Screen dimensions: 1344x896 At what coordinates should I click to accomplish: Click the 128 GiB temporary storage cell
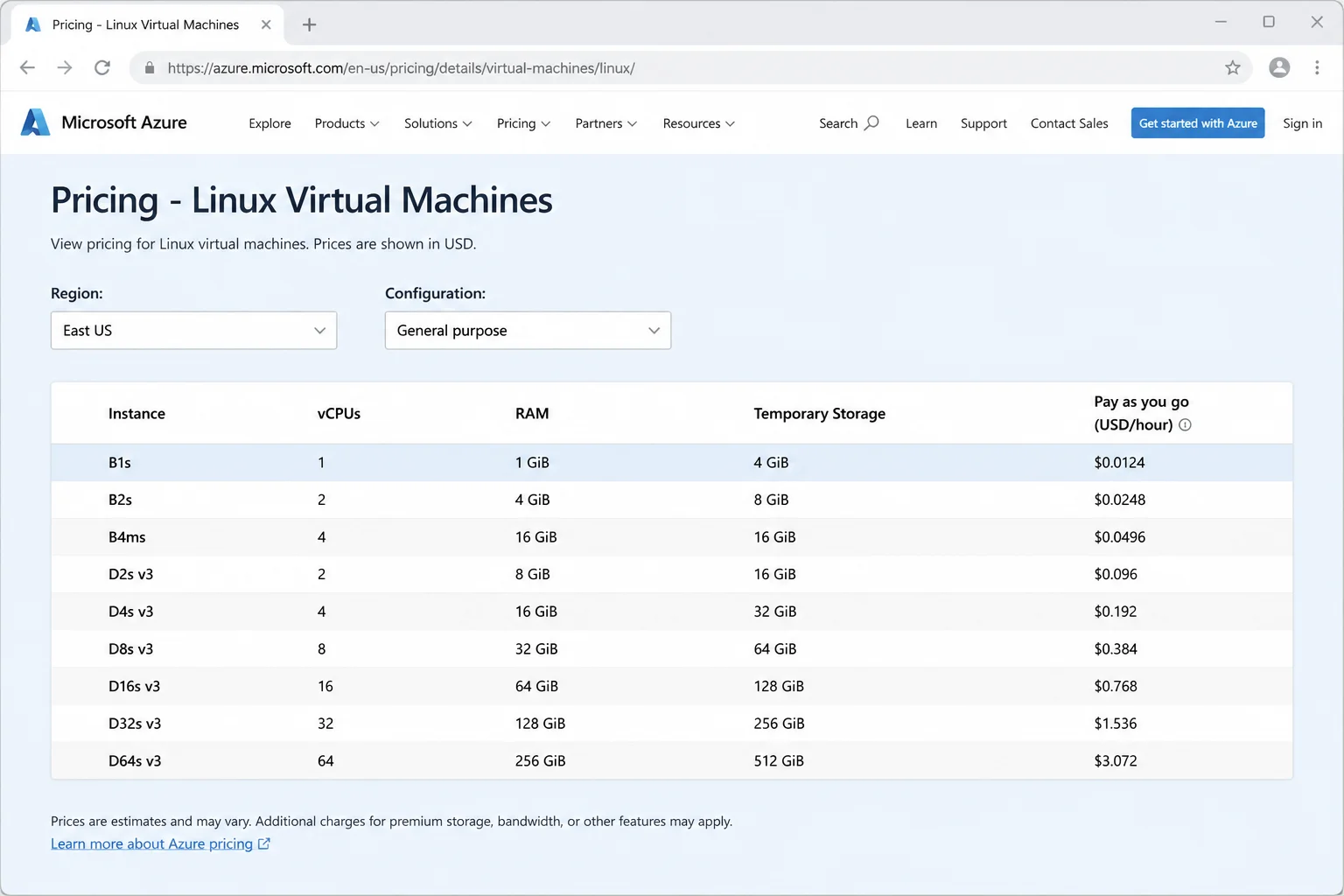tap(779, 686)
